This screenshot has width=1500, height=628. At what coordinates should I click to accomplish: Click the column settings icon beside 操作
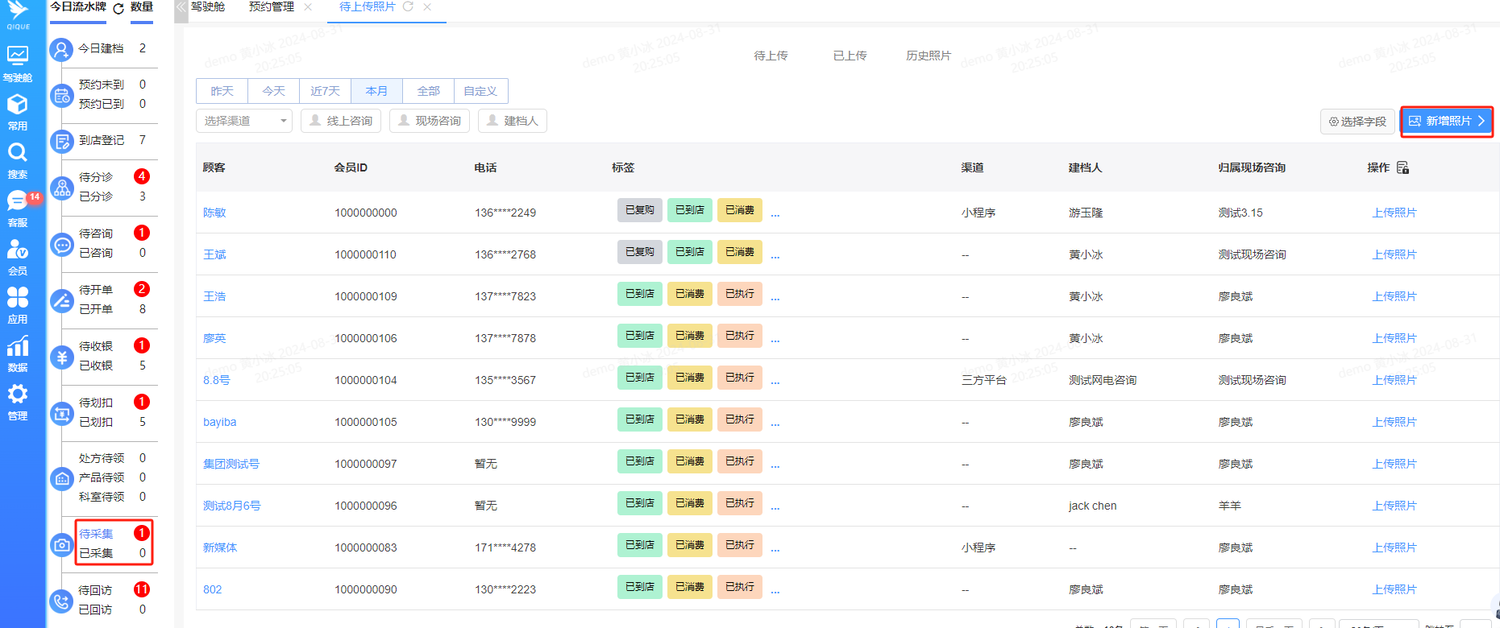(x=1403, y=167)
